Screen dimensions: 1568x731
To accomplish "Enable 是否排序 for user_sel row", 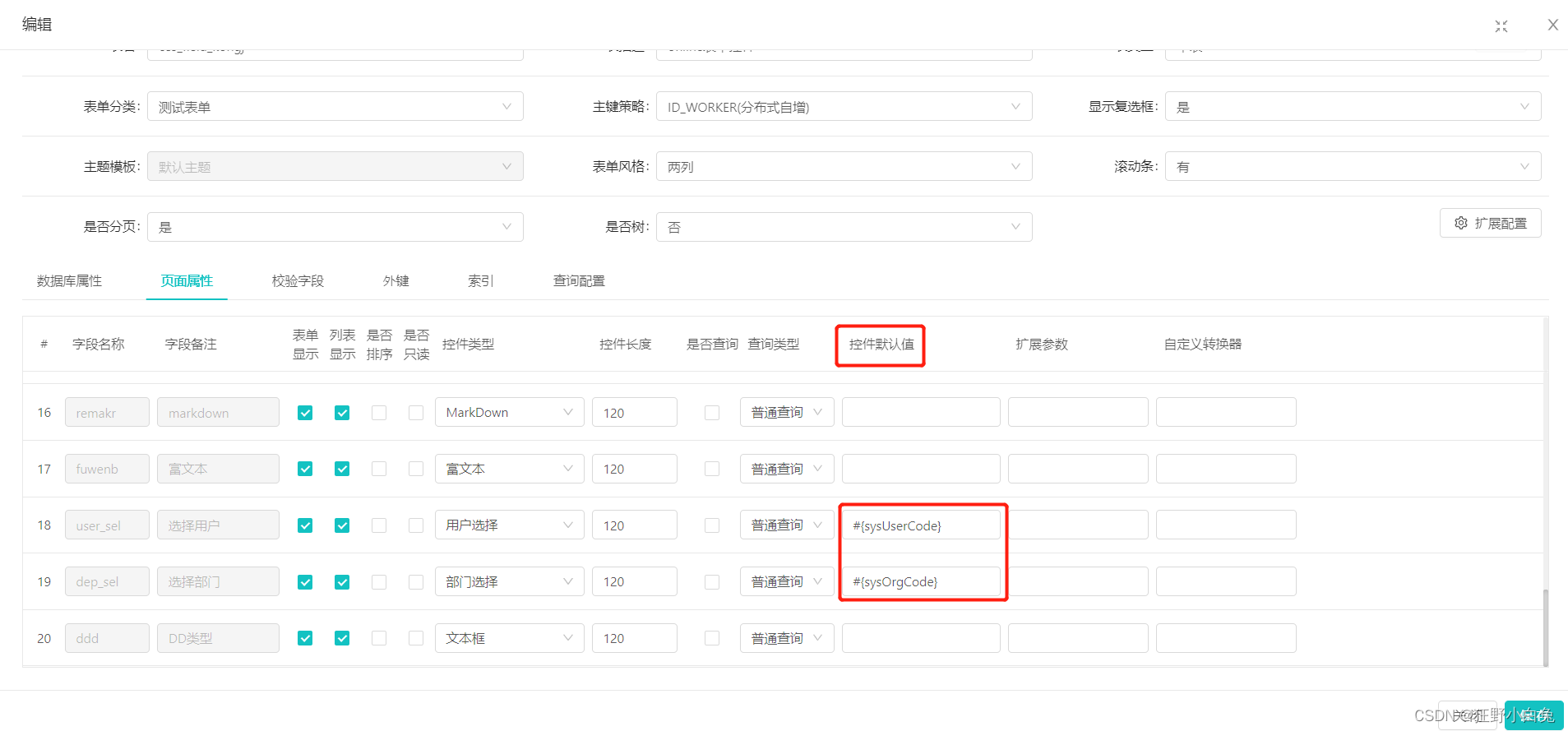I will pyautogui.click(x=379, y=525).
